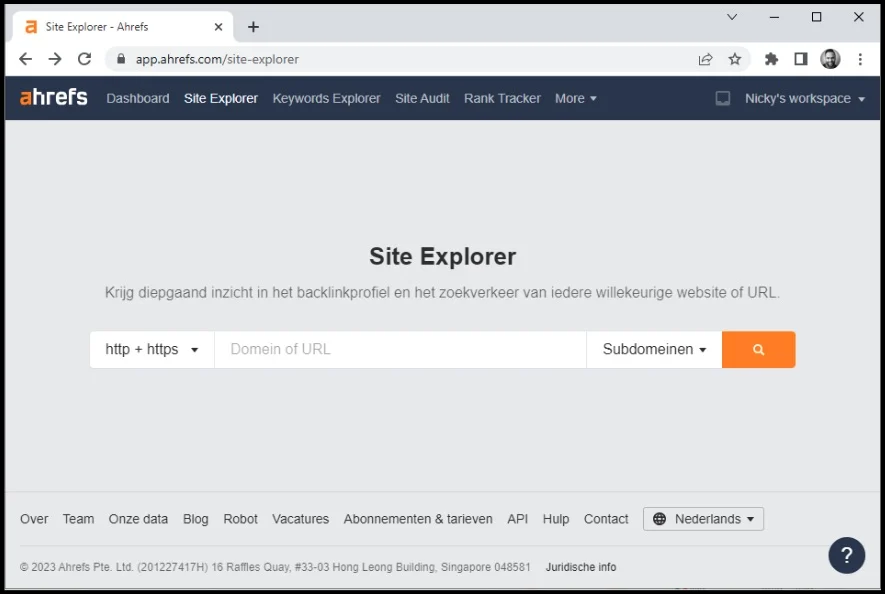Screen dimensions: 885x594
Task: Toggle the browser side panel icon
Action: tap(800, 59)
